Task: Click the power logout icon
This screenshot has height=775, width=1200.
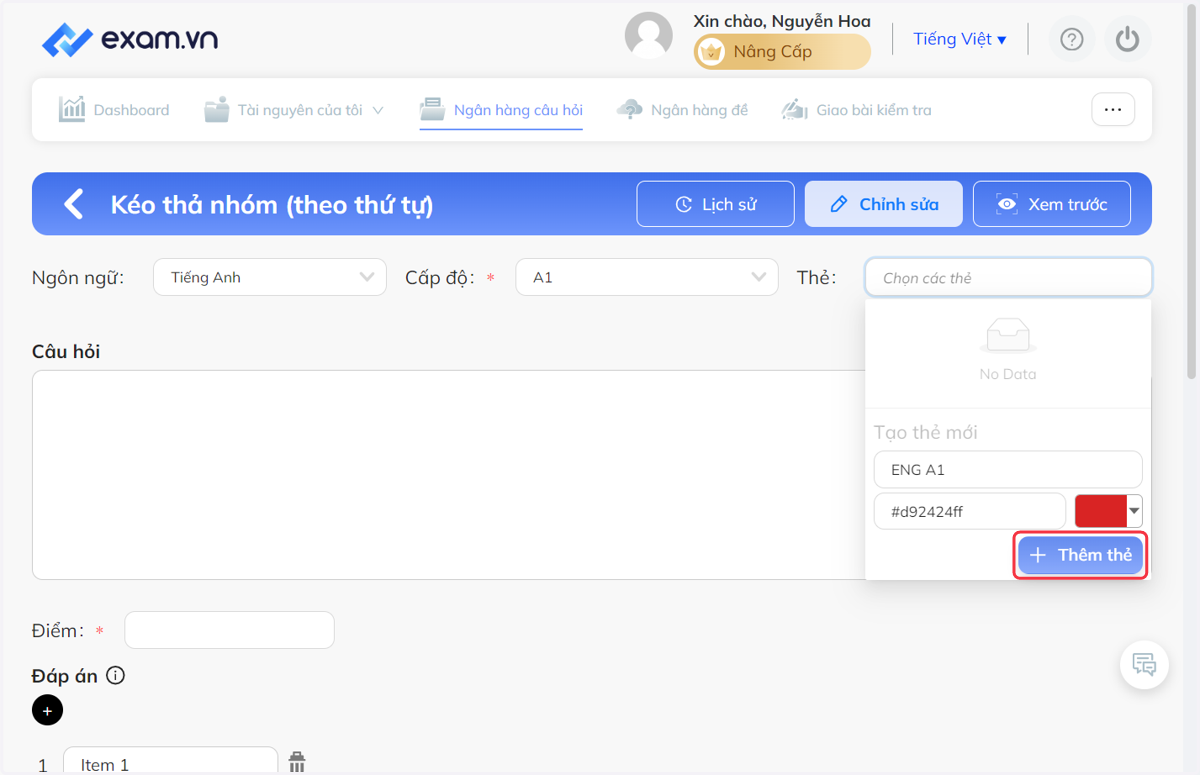Action: click(1128, 39)
